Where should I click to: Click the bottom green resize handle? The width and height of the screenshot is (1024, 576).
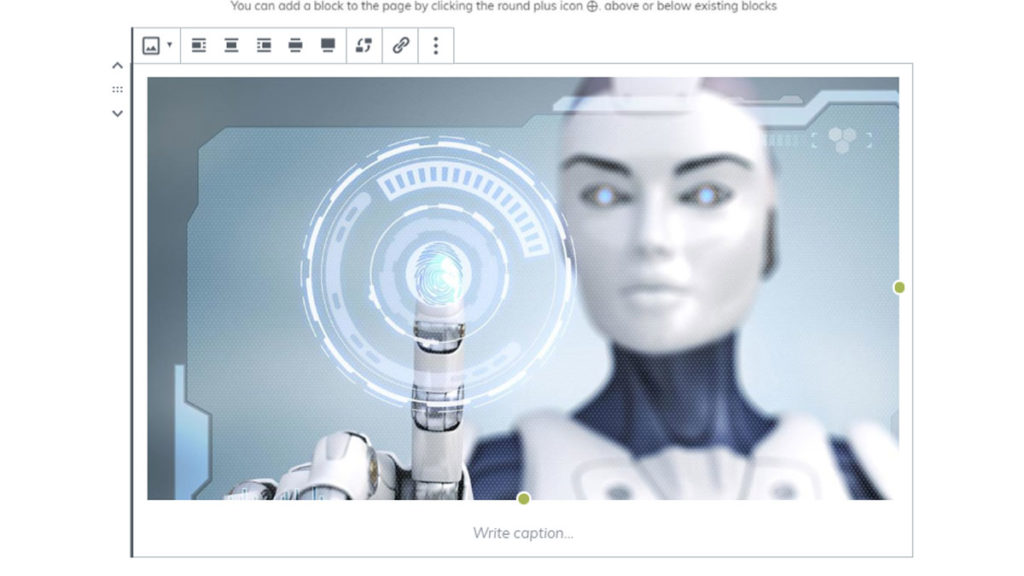coord(523,498)
